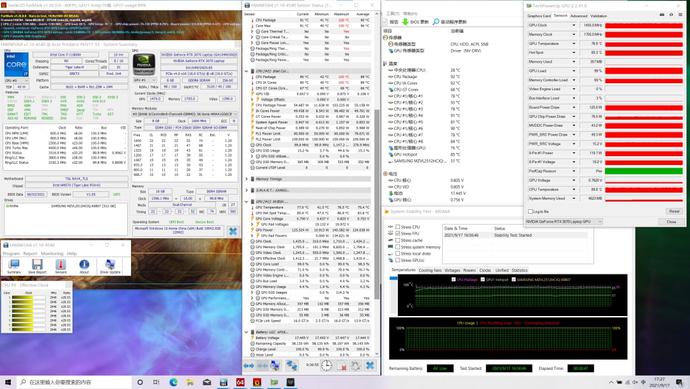Click the Save Report floppy icon
The width and height of the screenshot is (690, 389).
[x=37, y=266]
